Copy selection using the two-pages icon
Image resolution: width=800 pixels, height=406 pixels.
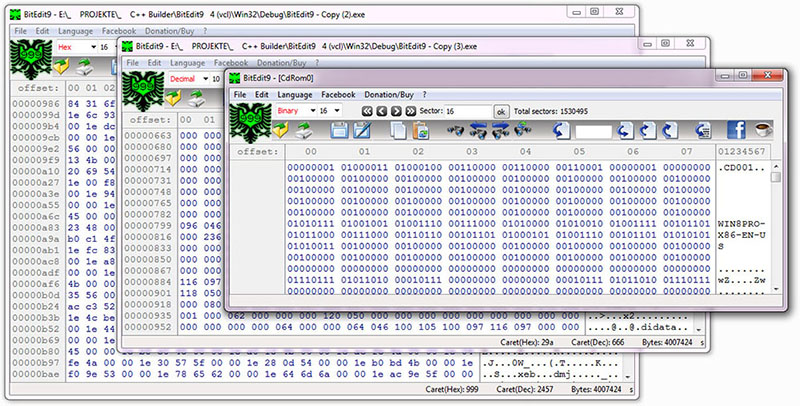398,131
